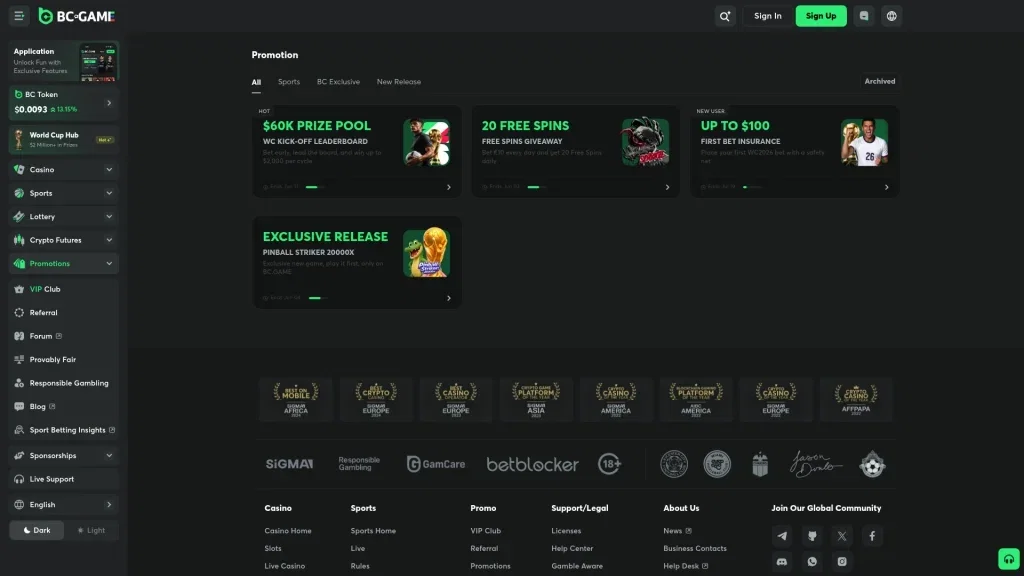Image resolution: width=1024 pixels, height=576 pixels.
Task: Open 20 Free Spins promotion thumbnail
Action: (645, 142)
